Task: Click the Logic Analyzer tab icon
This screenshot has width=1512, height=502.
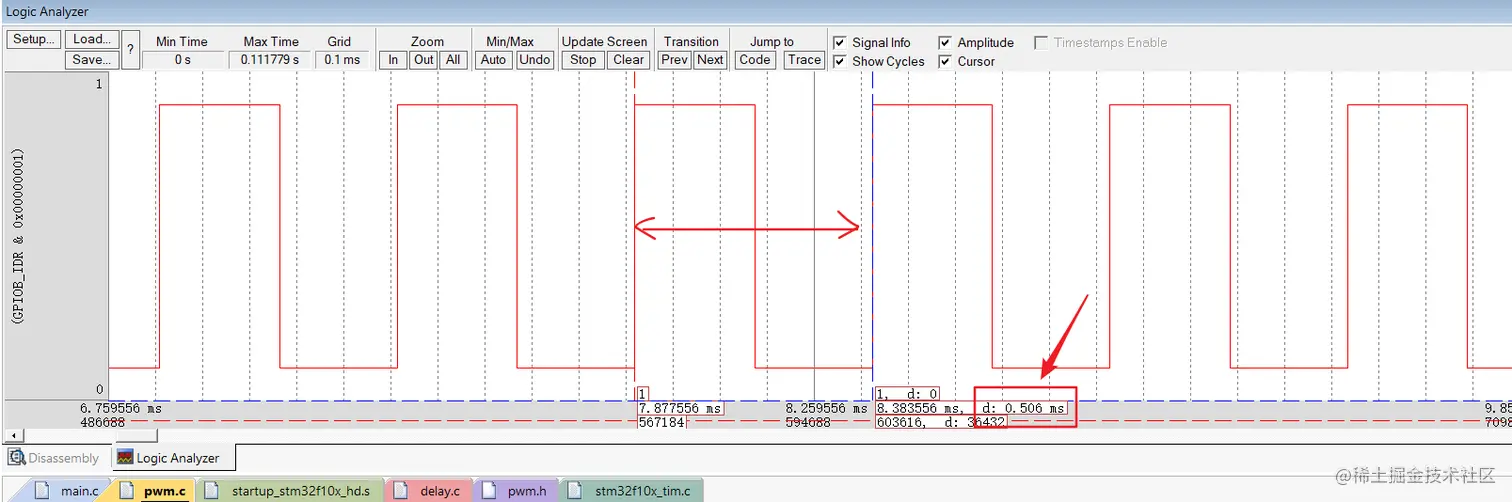Action: [x=125, y=458]
